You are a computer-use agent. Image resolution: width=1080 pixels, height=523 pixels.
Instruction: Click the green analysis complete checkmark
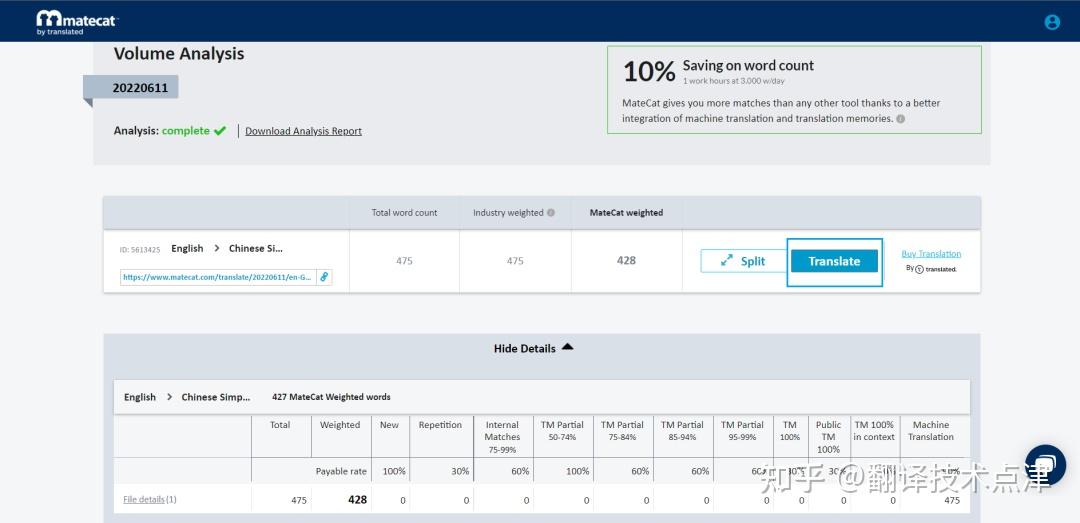click(220, 131)
